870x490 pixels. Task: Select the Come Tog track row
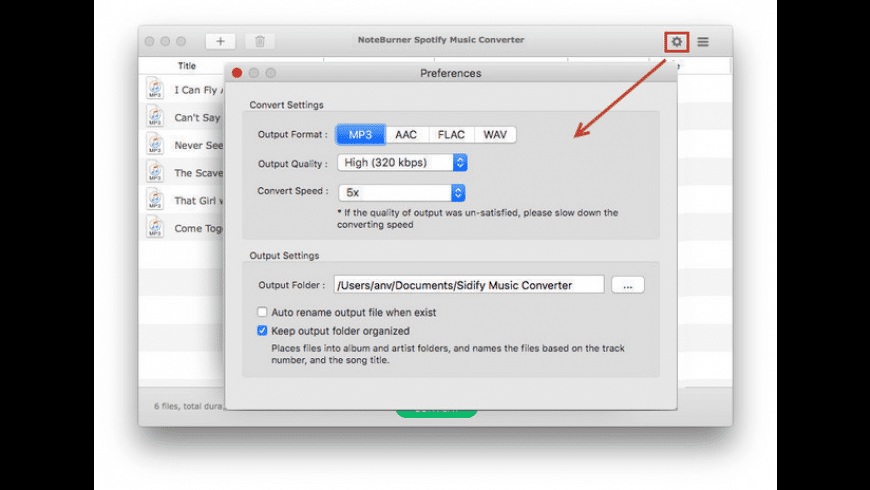pyautogui.click(x=182, y=228)
